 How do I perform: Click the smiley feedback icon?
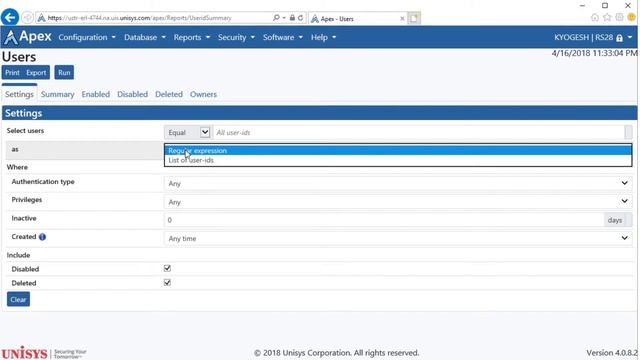(632, 17)
